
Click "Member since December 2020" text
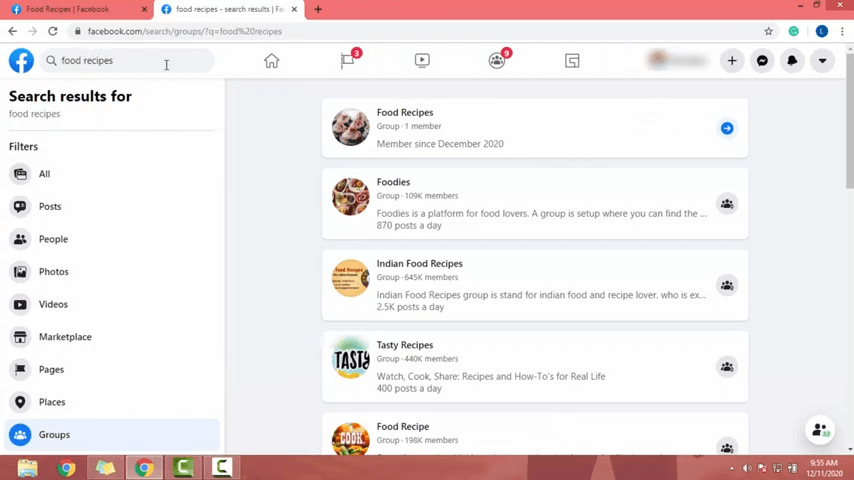(x=440, y=144)
